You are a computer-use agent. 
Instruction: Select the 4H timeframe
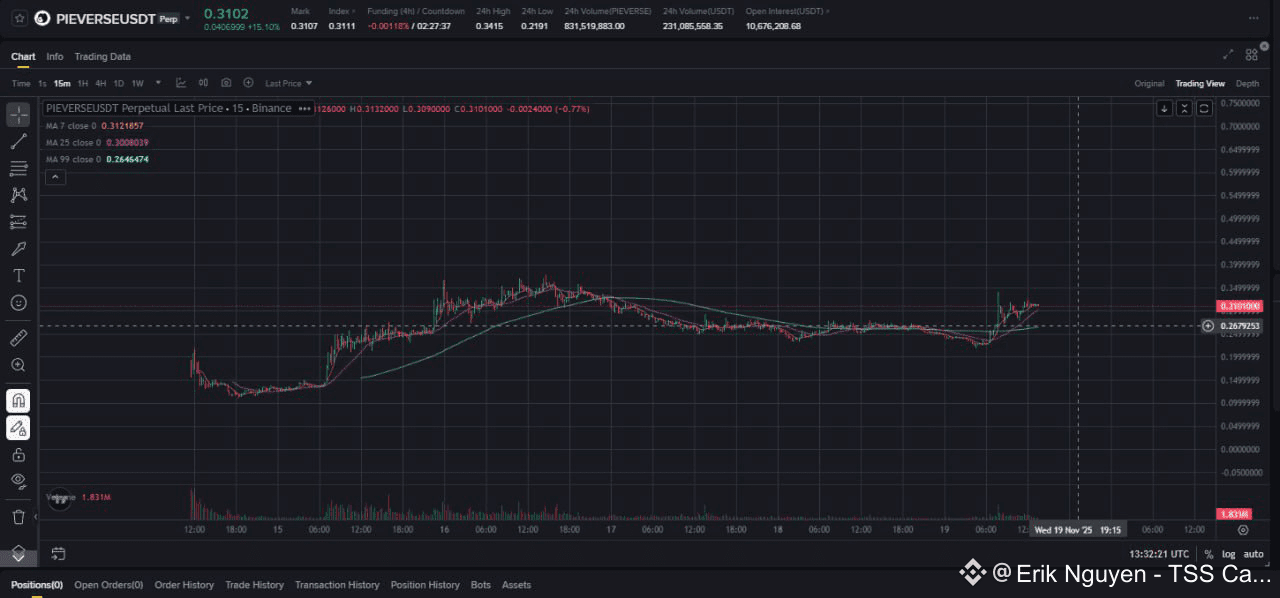(x=101, y=83)
